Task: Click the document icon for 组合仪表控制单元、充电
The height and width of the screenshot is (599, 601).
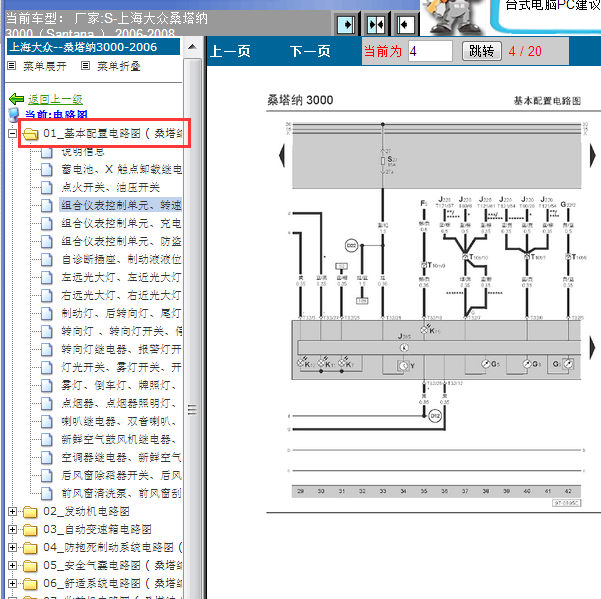Action: click(47, 223)
